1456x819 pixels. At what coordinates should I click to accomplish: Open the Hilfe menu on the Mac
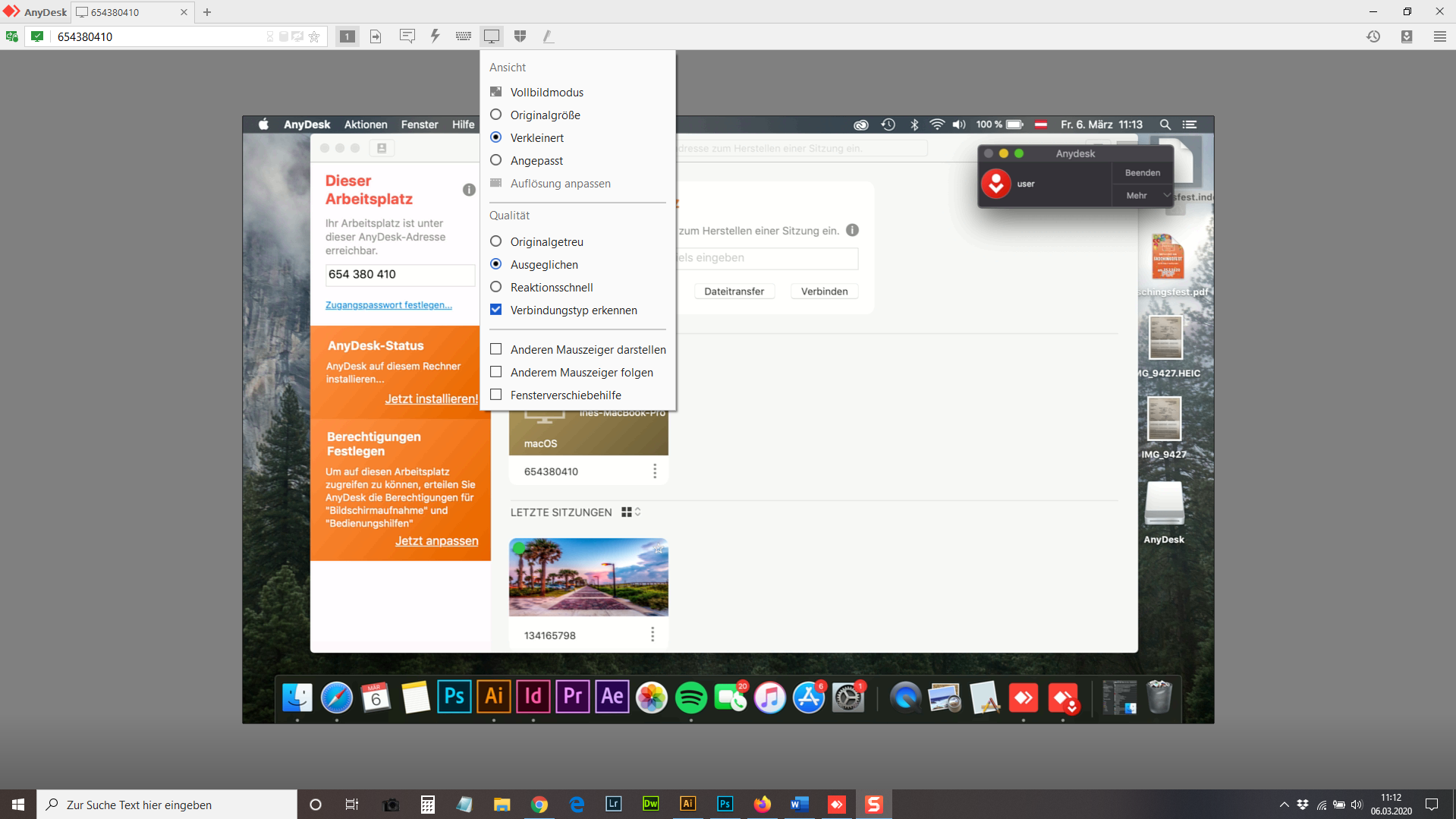463,124
